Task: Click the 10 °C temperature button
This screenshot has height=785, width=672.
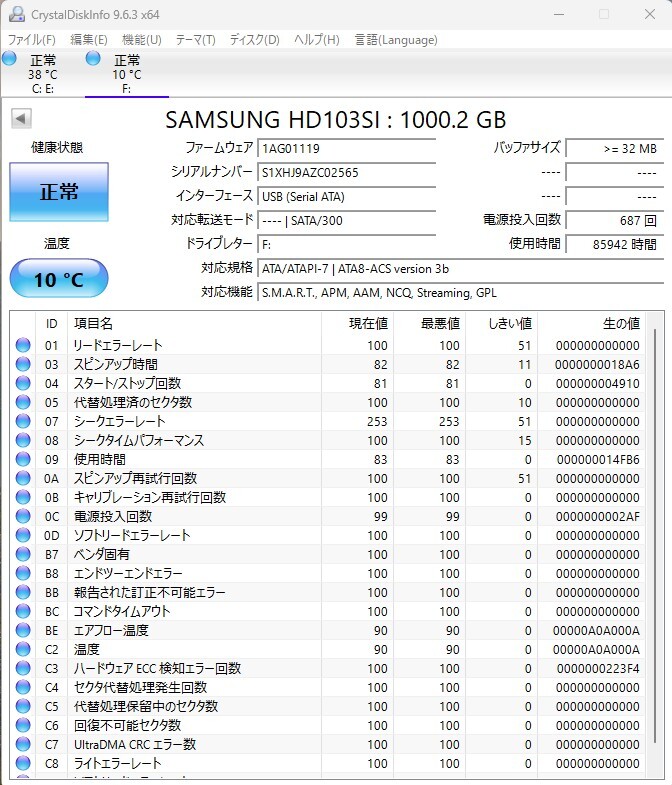Action: (59, 279)
